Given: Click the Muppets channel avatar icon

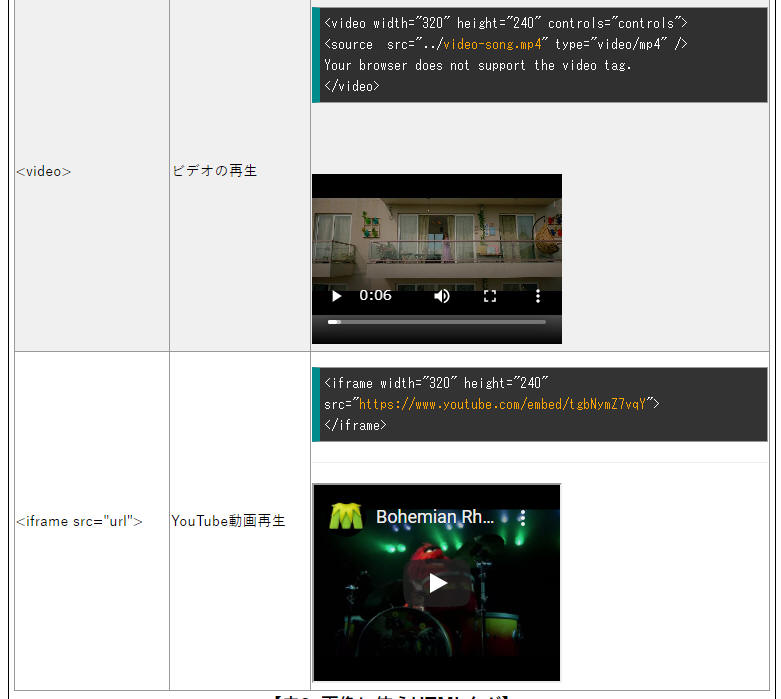Looking at the screenshot, I should (x=346, y=517).
